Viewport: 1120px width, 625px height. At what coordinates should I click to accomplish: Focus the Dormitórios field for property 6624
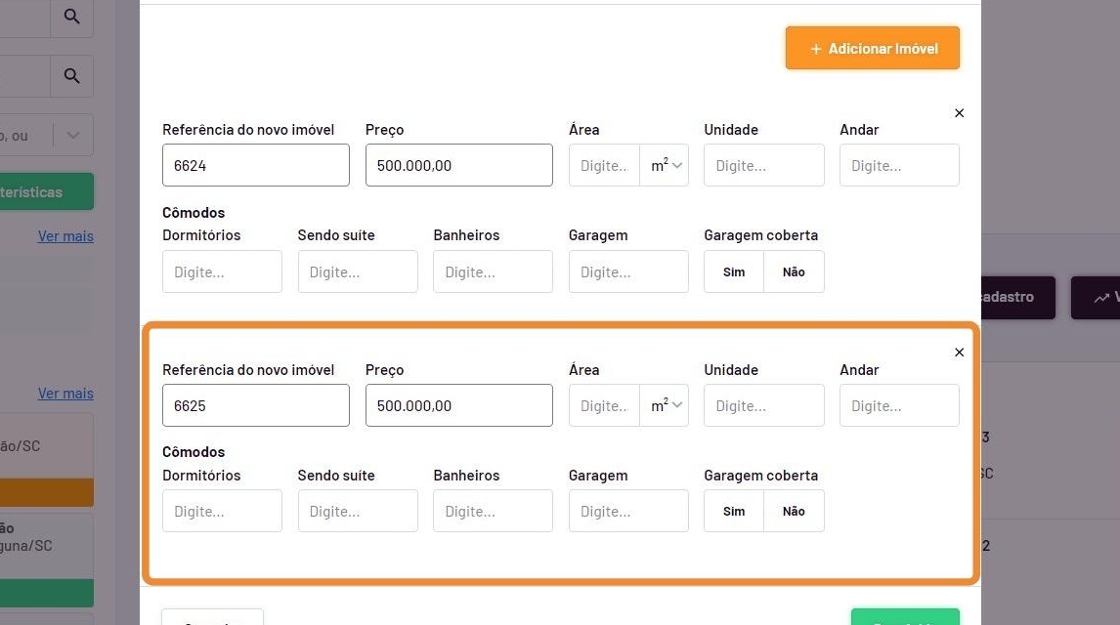coord(222,272)
